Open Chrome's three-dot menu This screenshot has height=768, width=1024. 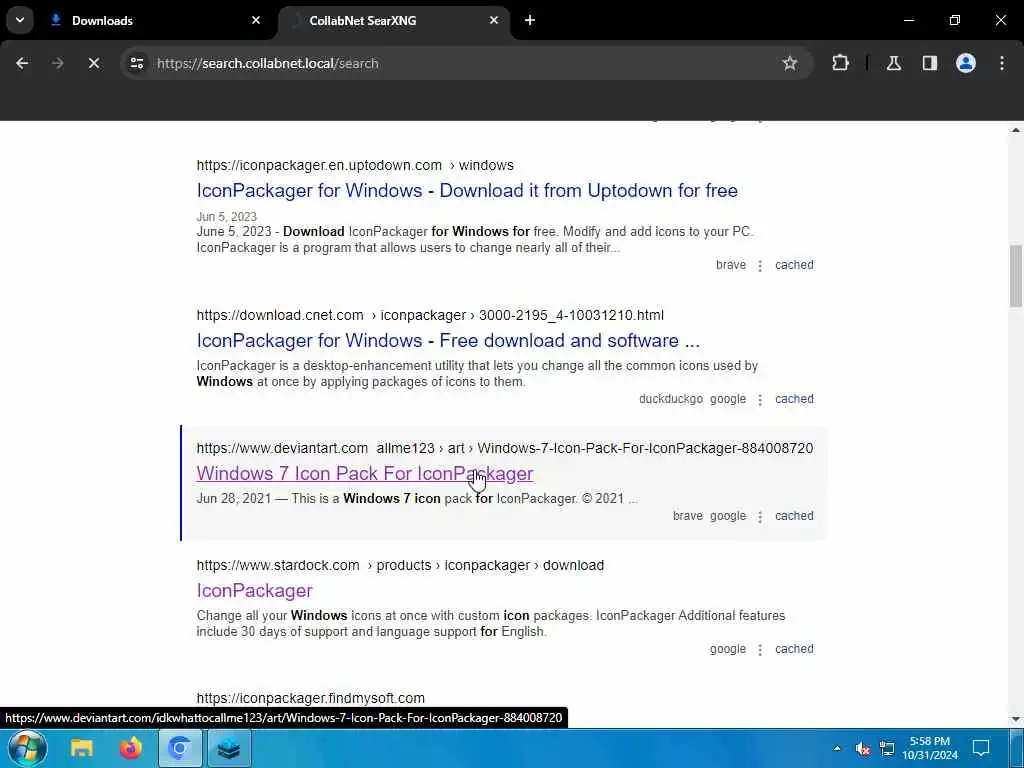(1002, 63)
